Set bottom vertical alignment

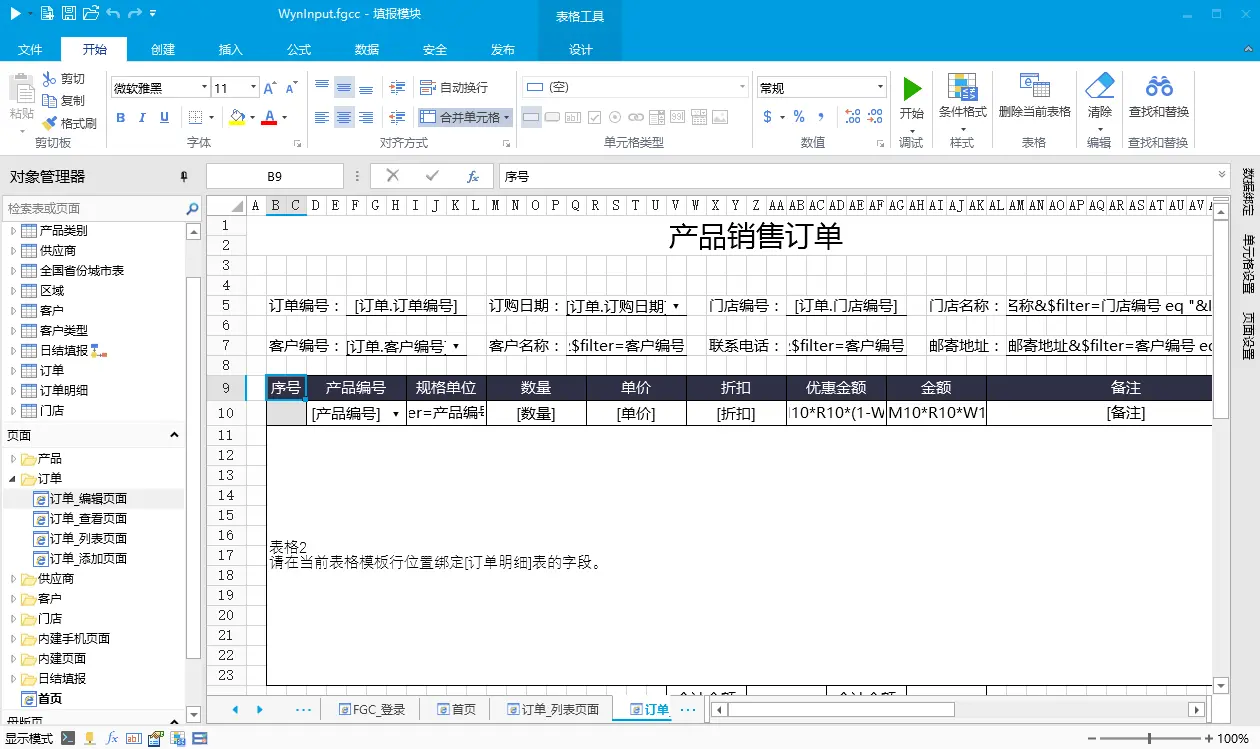coord(366,88)
